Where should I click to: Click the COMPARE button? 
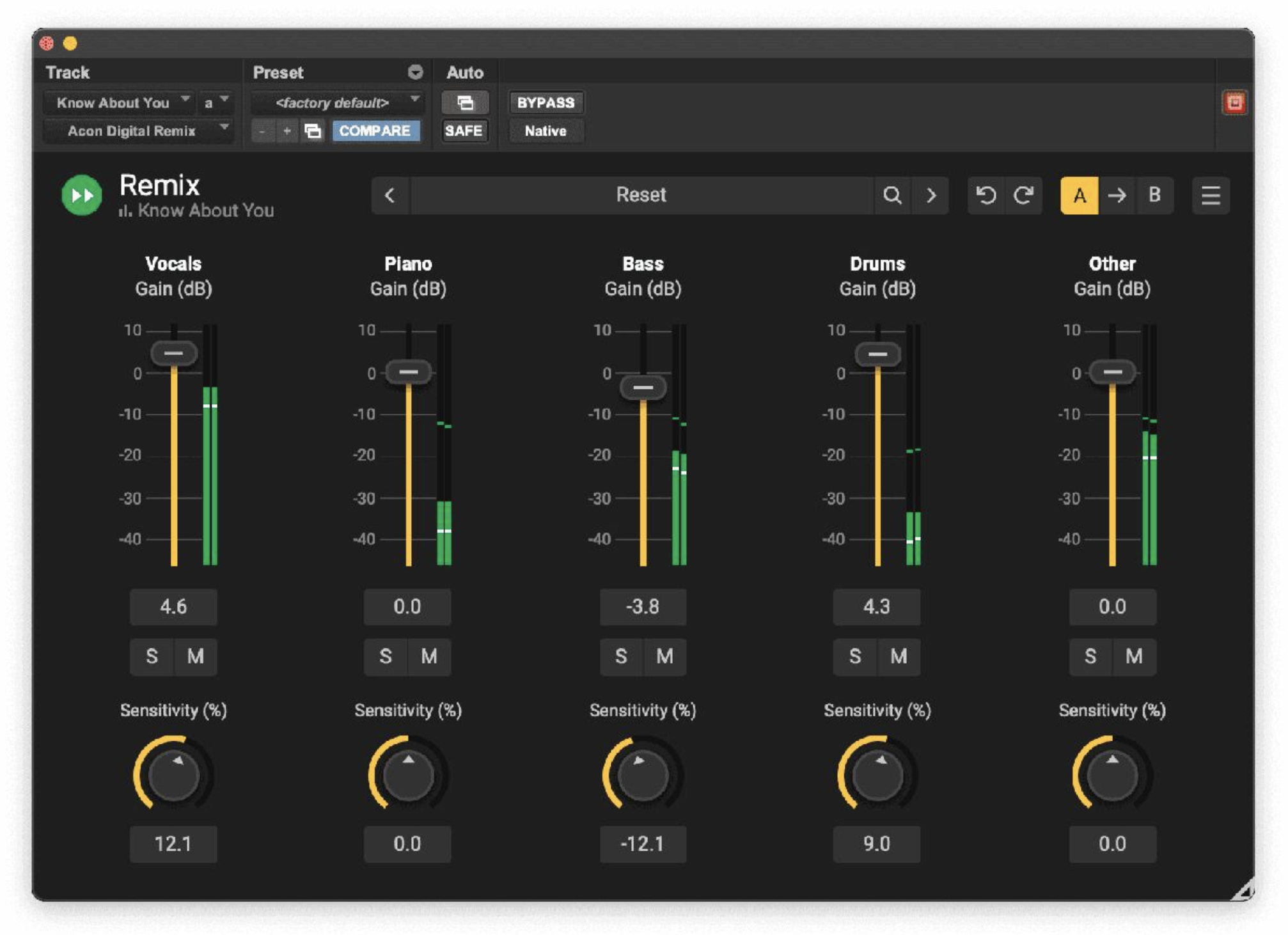[375, 131]
